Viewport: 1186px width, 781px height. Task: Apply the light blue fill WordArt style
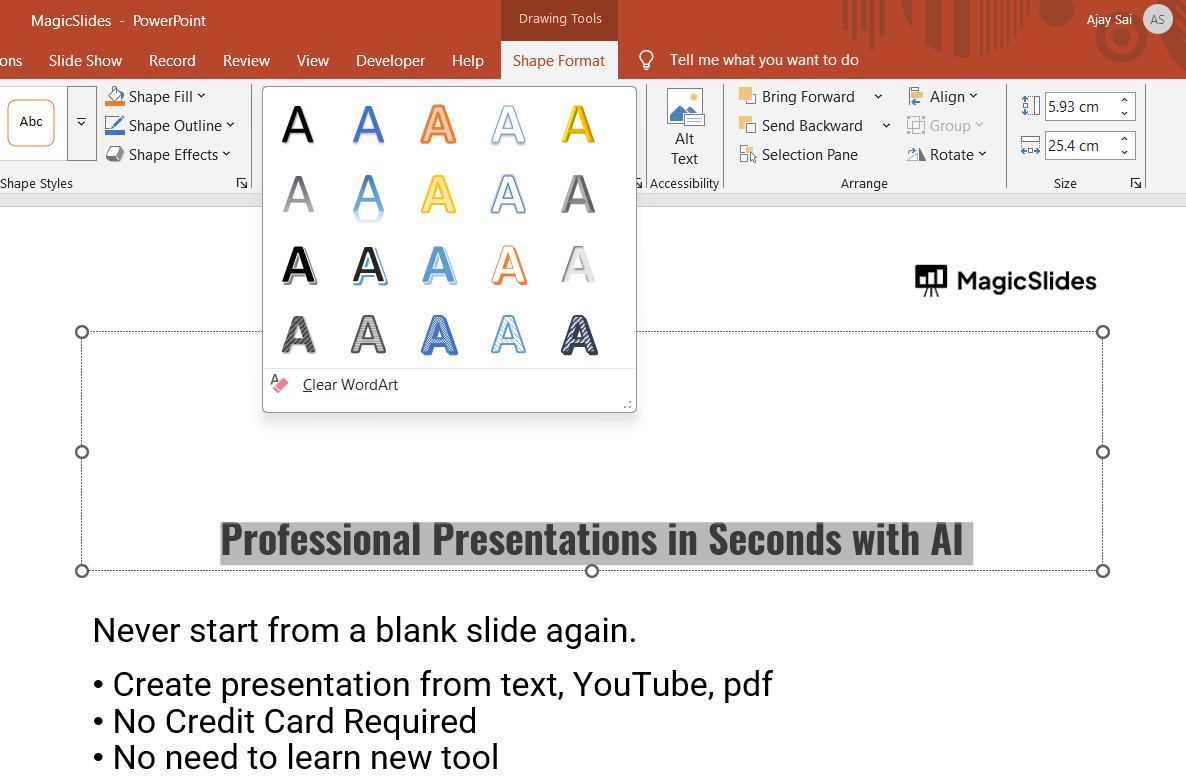(439, 265)
